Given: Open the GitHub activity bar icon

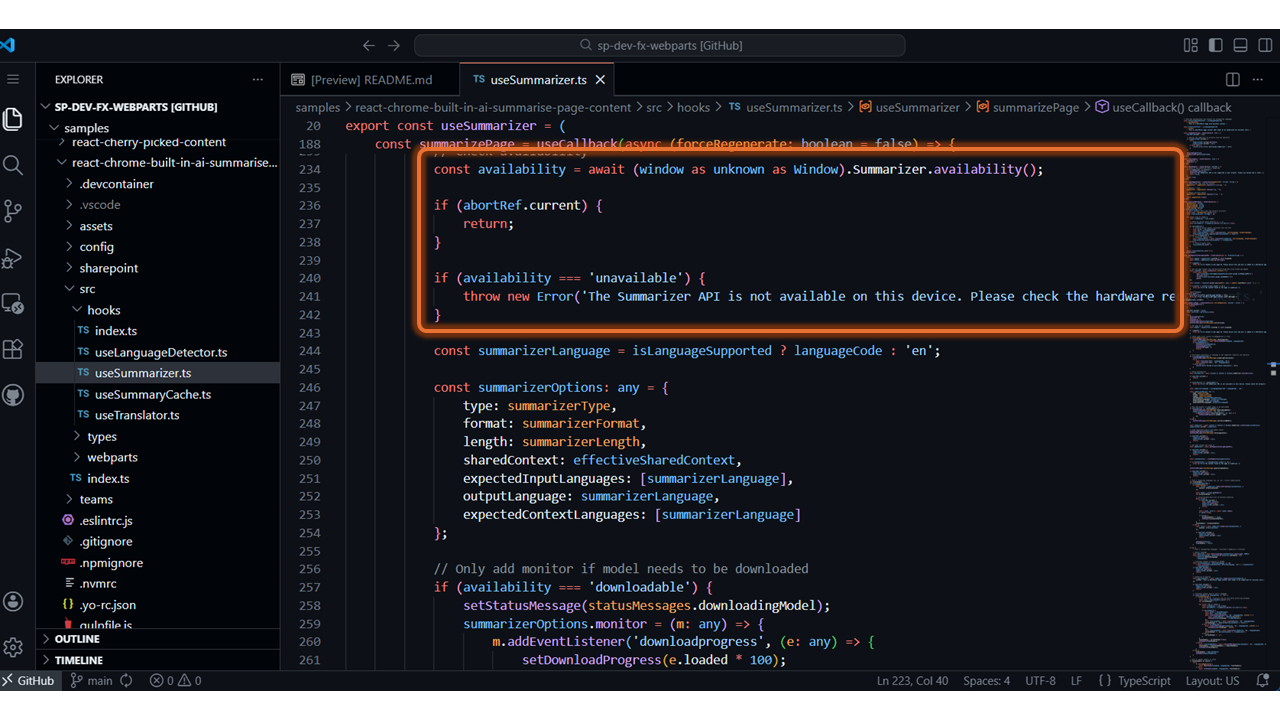Looking at the screenshot, I should coord(13,395).
